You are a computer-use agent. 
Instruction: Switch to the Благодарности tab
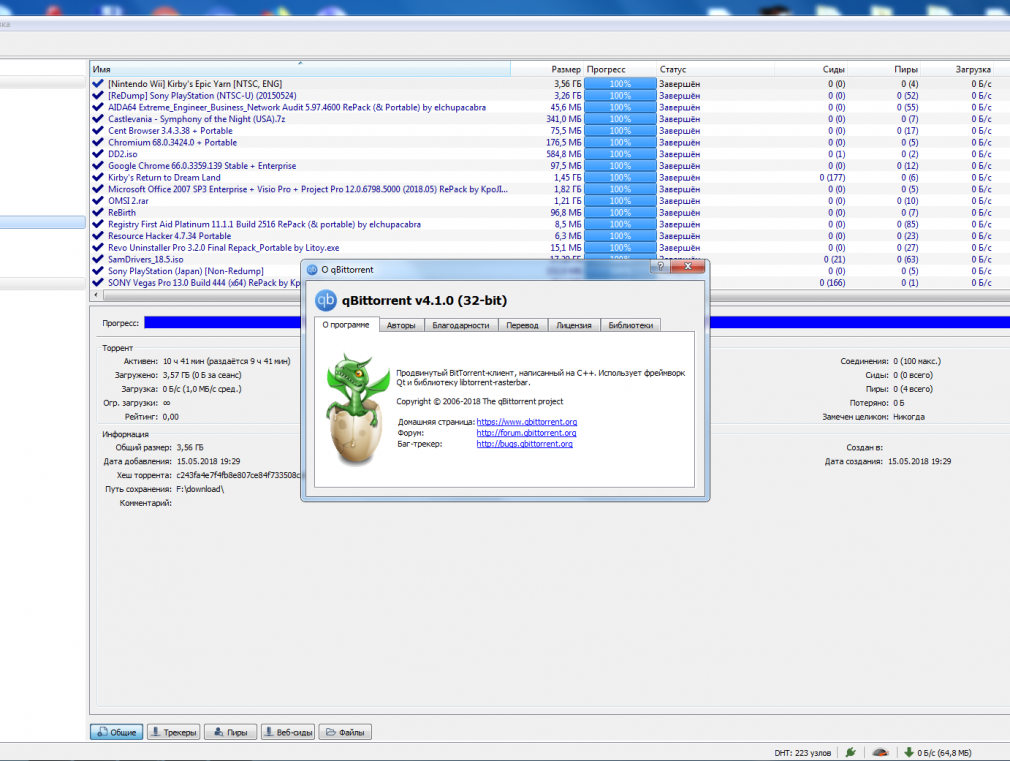pyautogui.click(x=461, y=325)
